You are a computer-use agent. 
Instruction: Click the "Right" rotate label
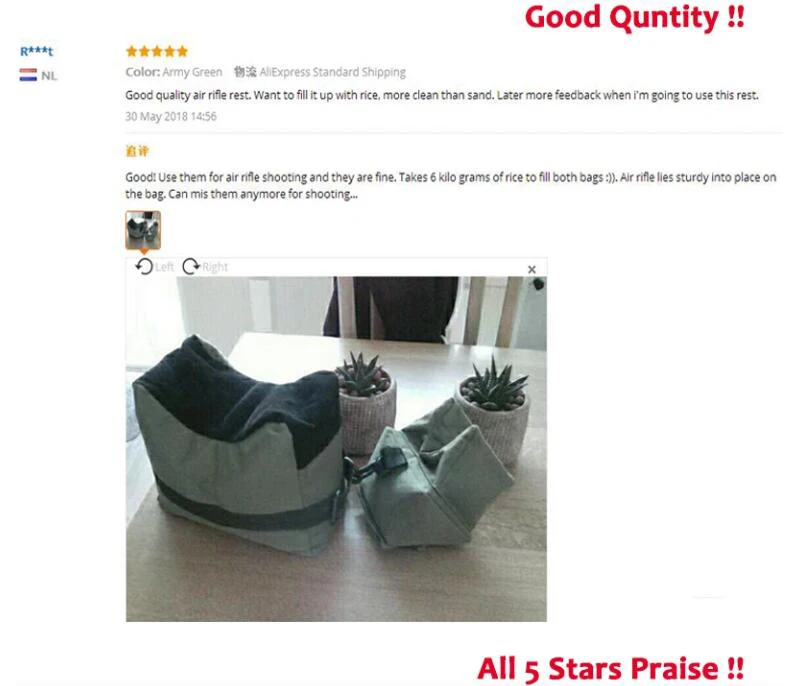[x=215, y=267]
